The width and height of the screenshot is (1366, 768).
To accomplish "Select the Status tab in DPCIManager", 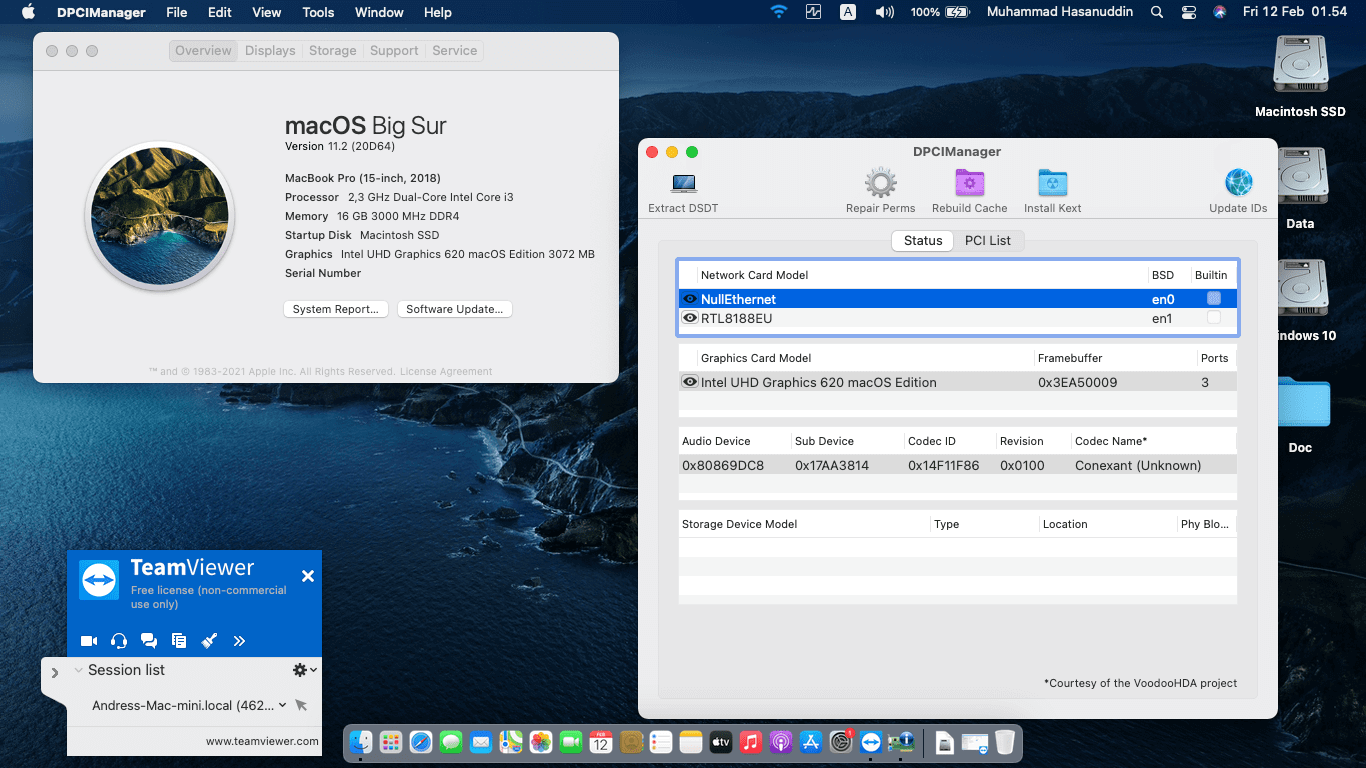I will [x=923, y=240].
